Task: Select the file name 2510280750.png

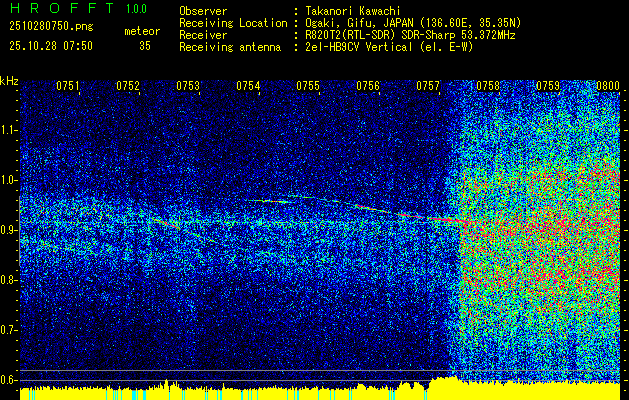Action: 51,26
